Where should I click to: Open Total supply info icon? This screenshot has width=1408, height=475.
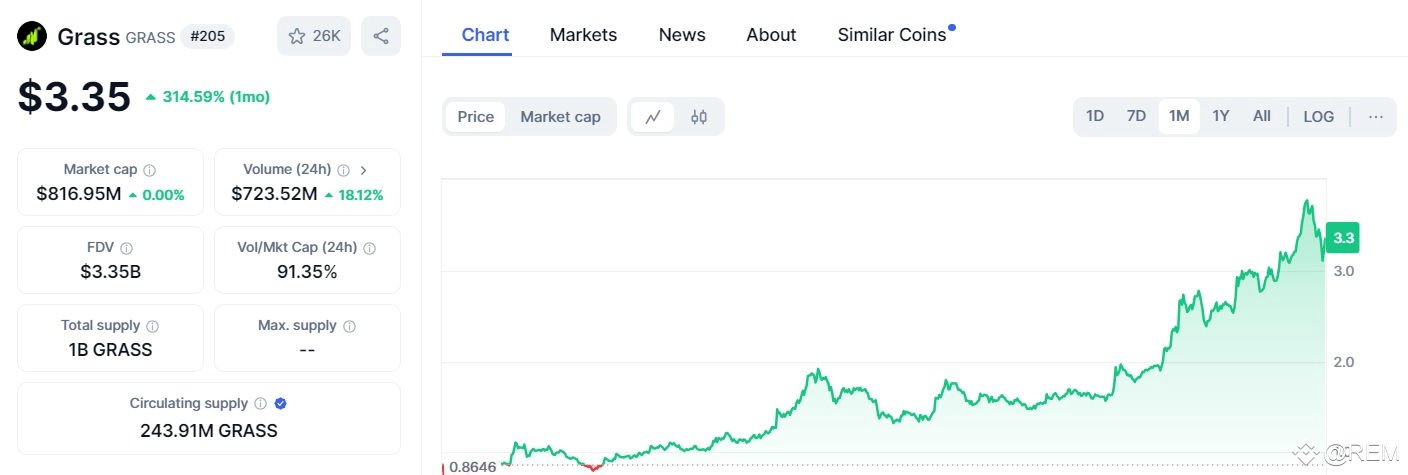153,326
